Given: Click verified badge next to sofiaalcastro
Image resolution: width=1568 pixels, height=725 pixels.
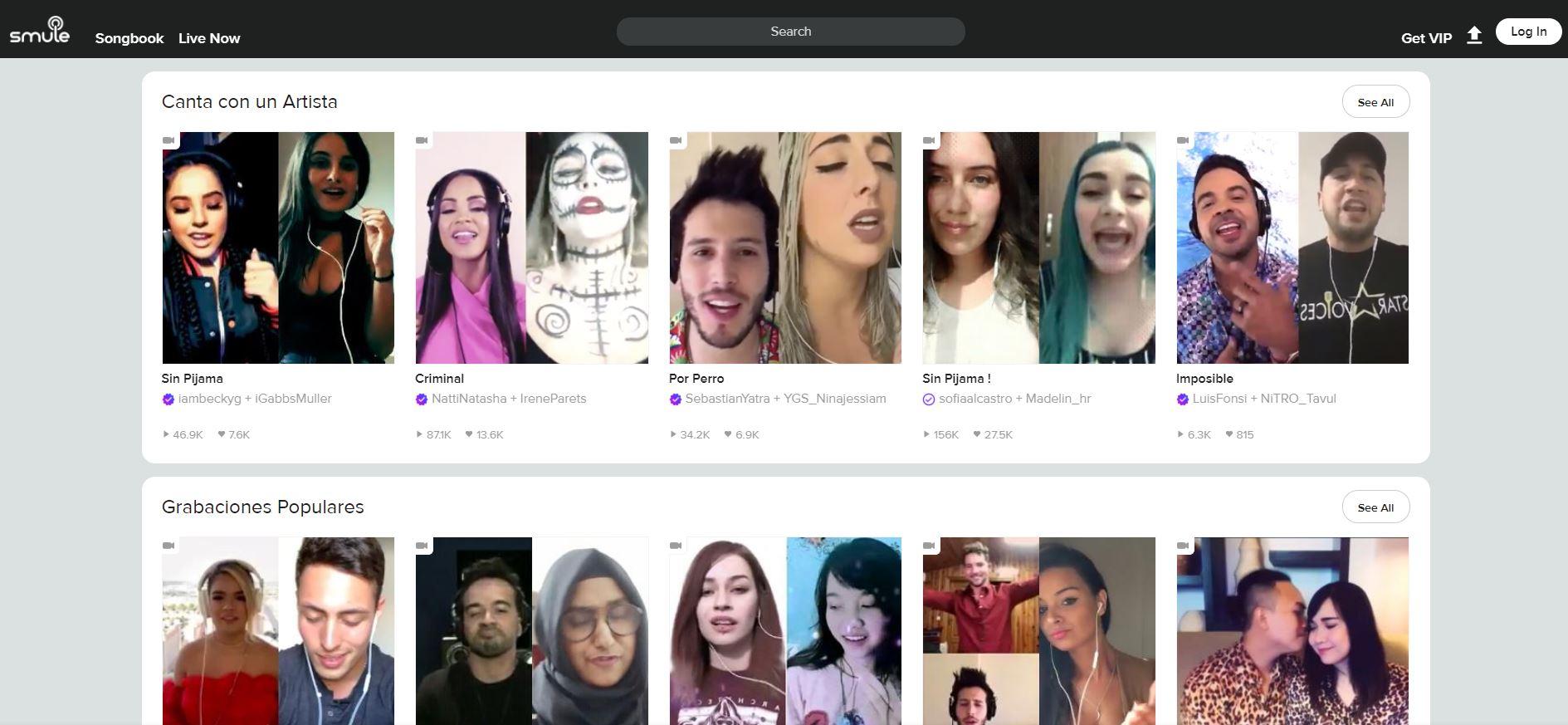Looking at the screenshot, I should pyautogui.click(x=929, y=399).
